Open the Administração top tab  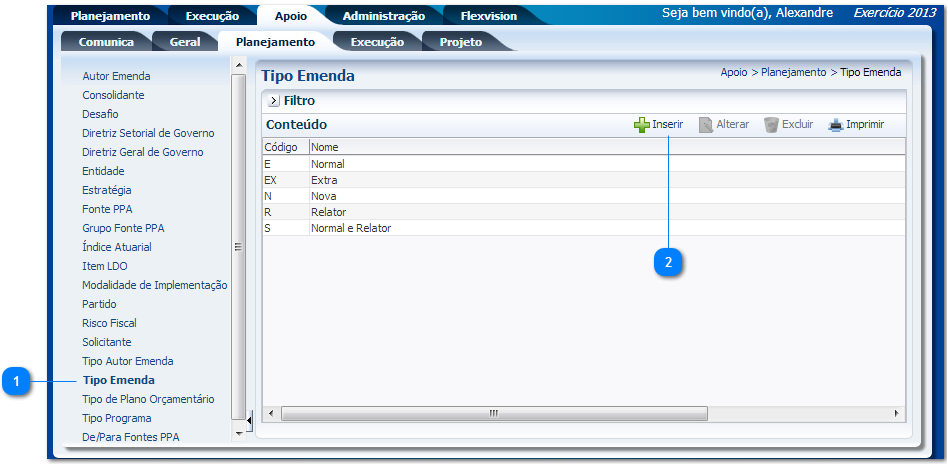pyautogui.click(x=383, y=16)
